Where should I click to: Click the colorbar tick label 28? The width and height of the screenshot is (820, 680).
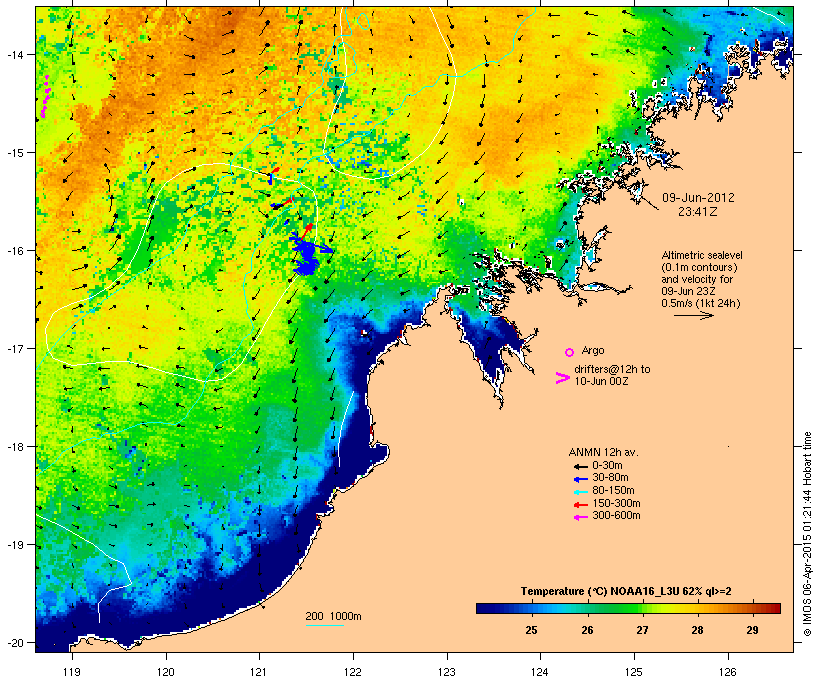coord(698,630)
